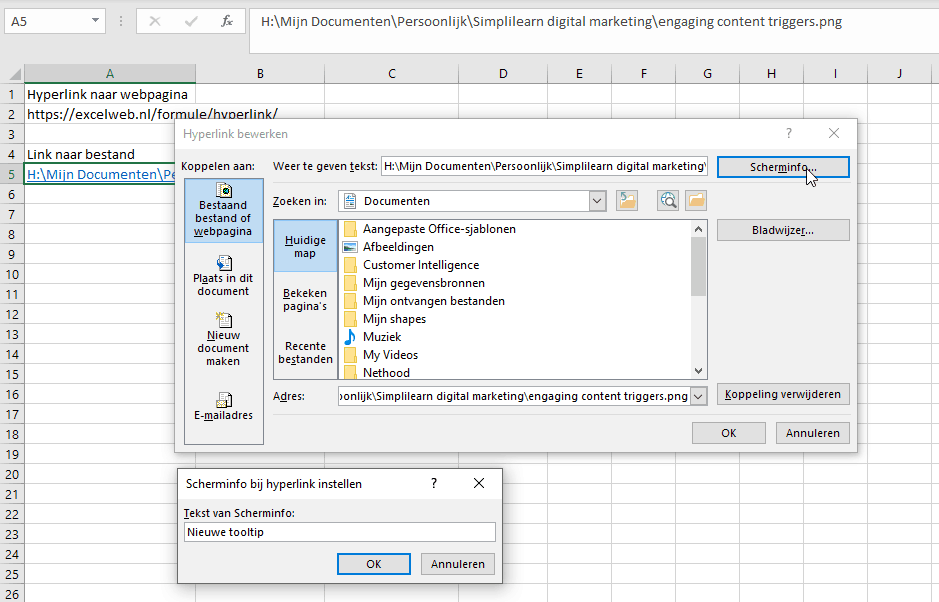Image resolution: width=939 pixels, height=602 pixels.
Task: Select 'Bestaand bestand of webpagina' link option
Action: [224, 210]
